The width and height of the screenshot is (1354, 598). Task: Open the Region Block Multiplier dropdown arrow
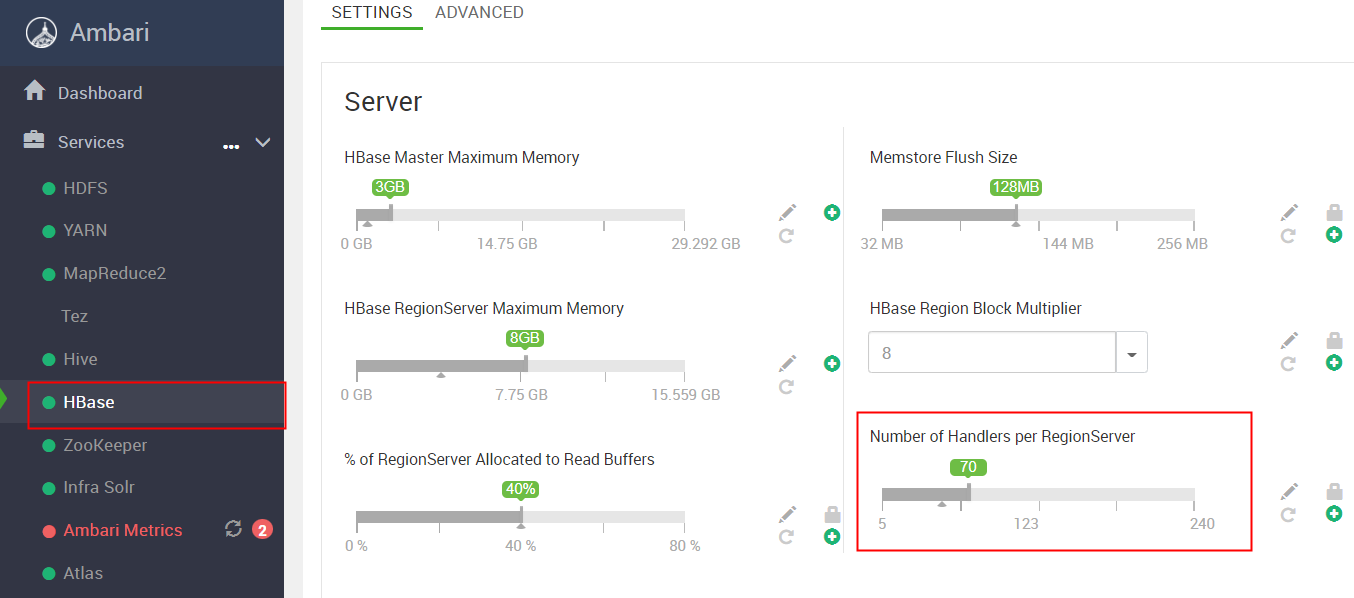[1132, 353]
